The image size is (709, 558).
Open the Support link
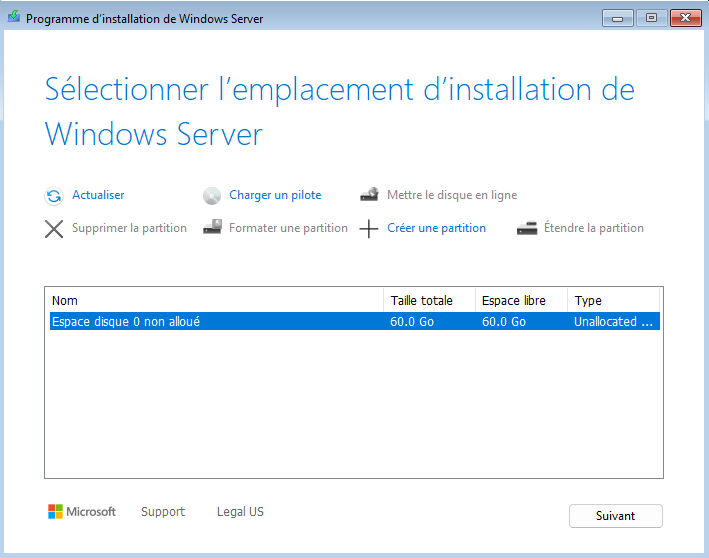click(x=163, y=512)
